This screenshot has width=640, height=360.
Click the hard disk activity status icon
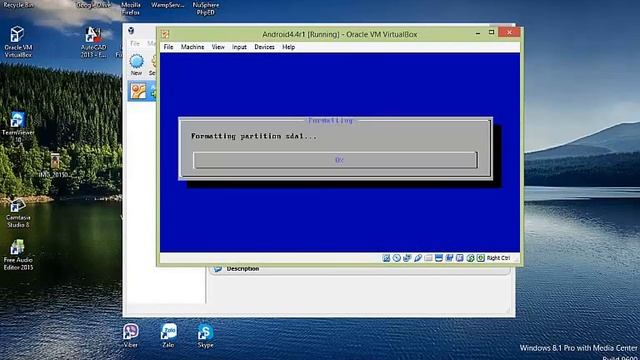pyautogui.click(x=386, y=258)
